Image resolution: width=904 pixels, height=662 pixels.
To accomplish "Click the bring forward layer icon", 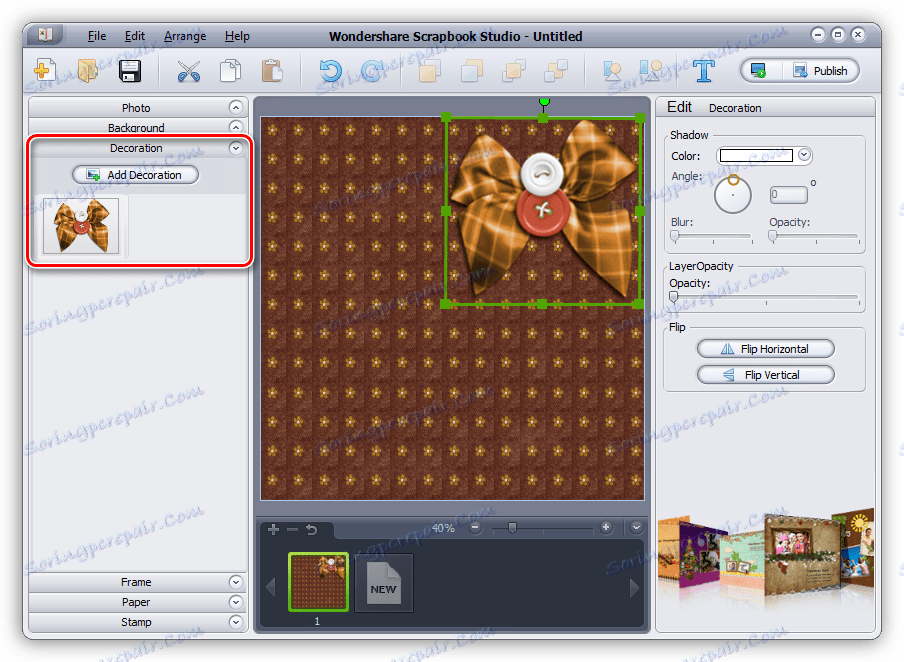I will pyautogui.click(x=514, y=71).
